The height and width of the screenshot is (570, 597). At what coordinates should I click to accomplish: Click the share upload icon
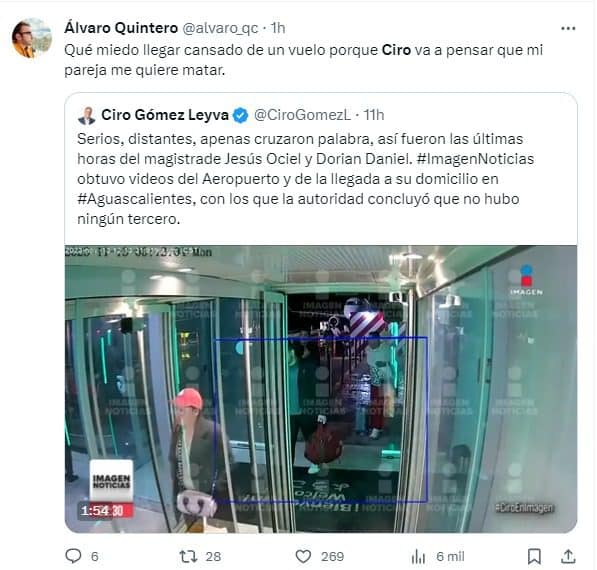coord(568,556)
